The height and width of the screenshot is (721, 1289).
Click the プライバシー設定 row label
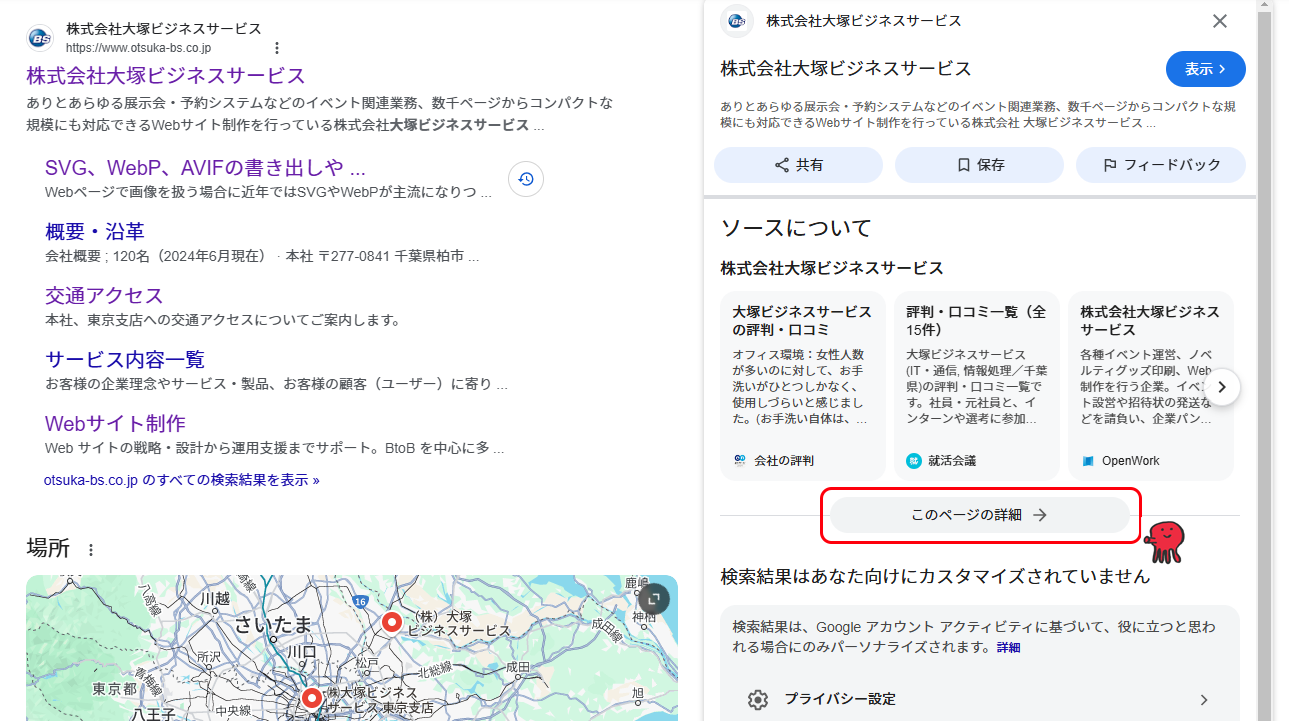pos(840,700)
